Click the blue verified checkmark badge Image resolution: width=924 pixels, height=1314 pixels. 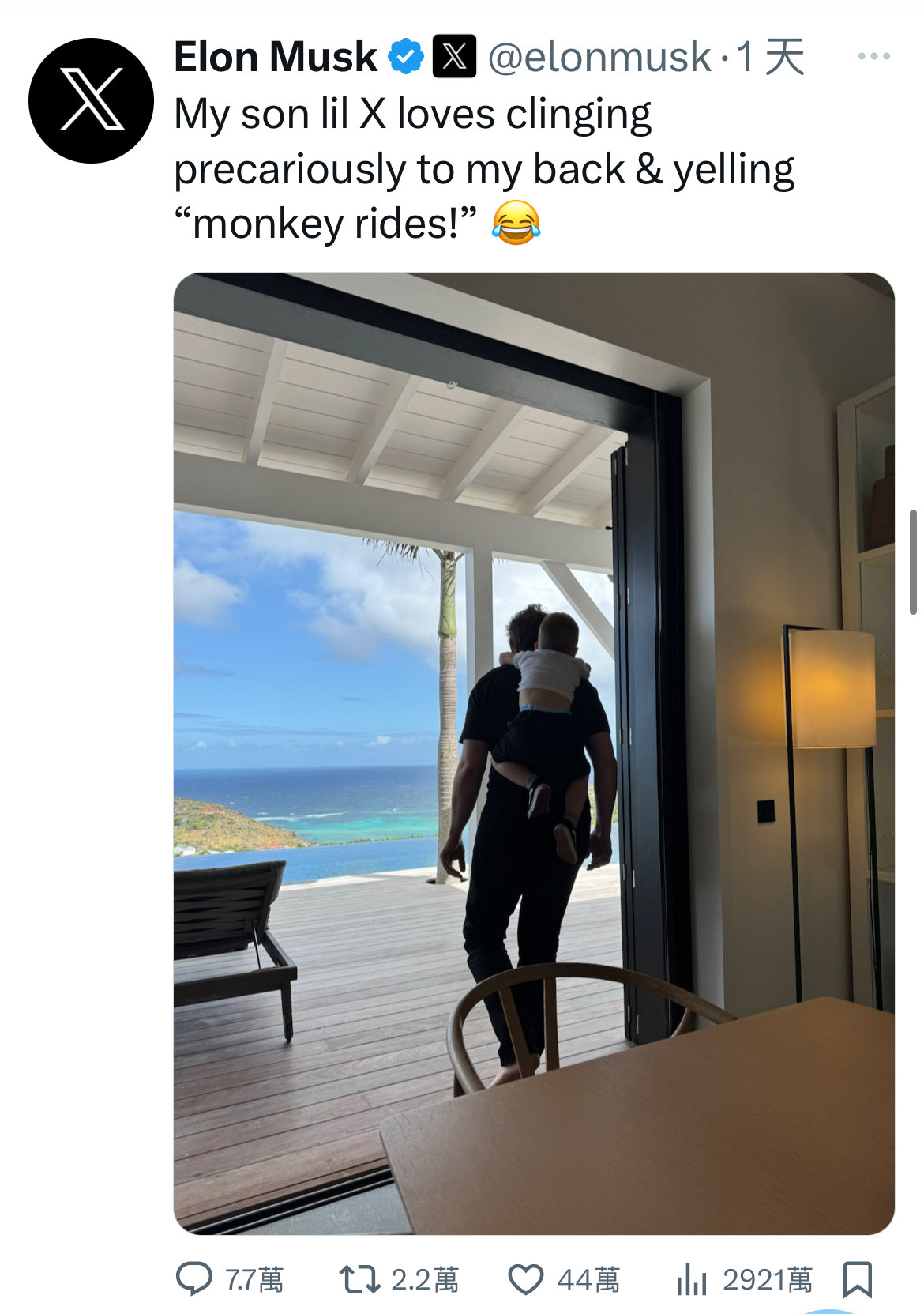click(406, 57)
